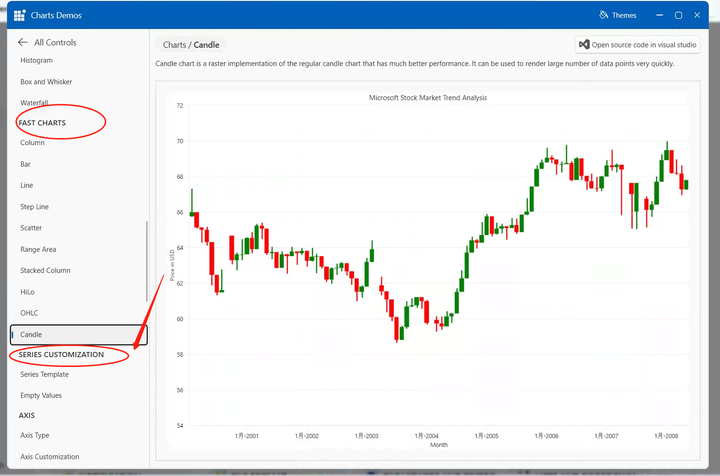Click the 54 value on the Y axis
The image size is (720, 476).
tap(180, 426)
